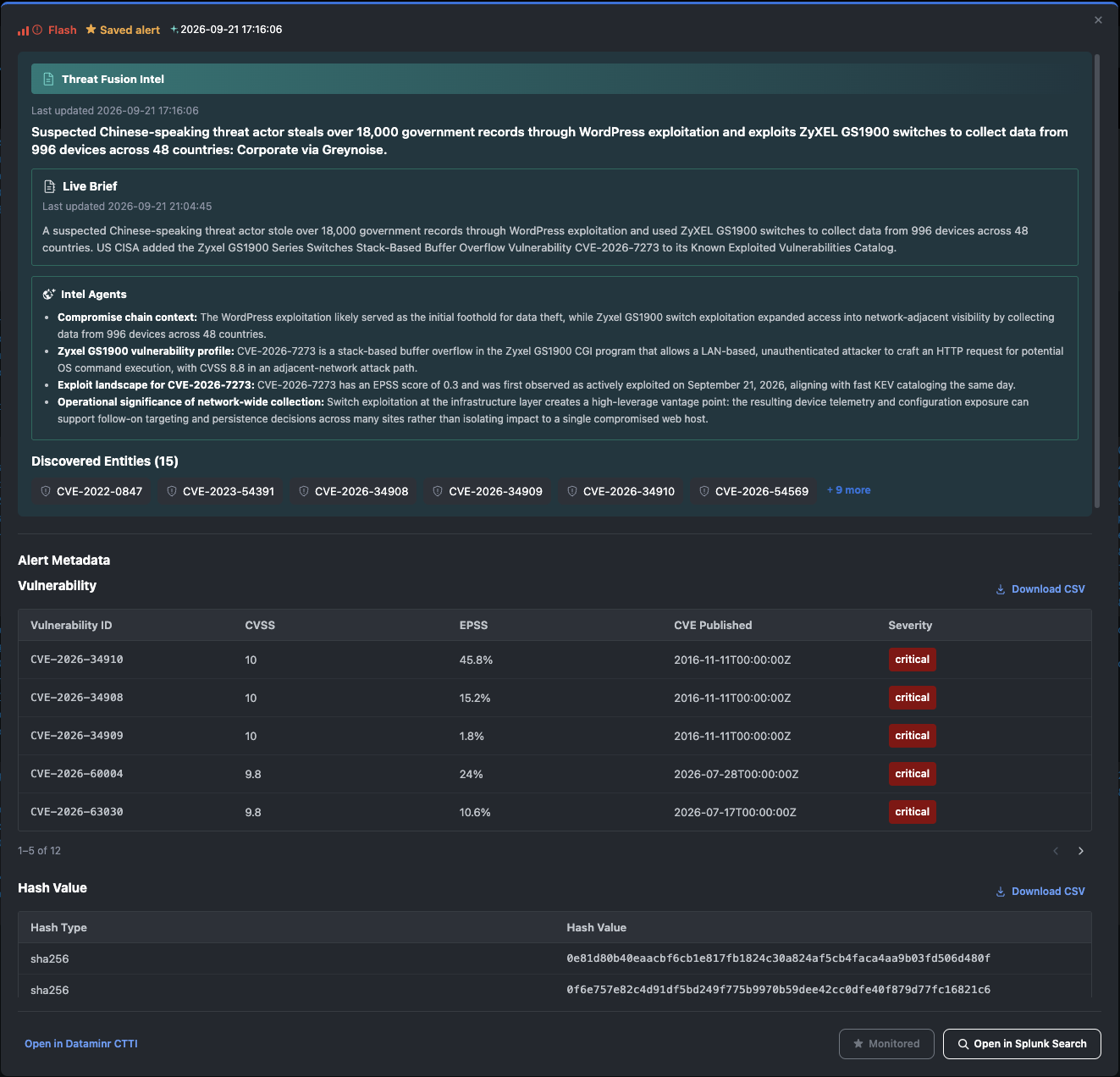Image resolution: width=1120 pixels, height=1077 pixels.
Task: Click the shield icon on CVE-2023-54391 chip
Action: coord(172,491)
